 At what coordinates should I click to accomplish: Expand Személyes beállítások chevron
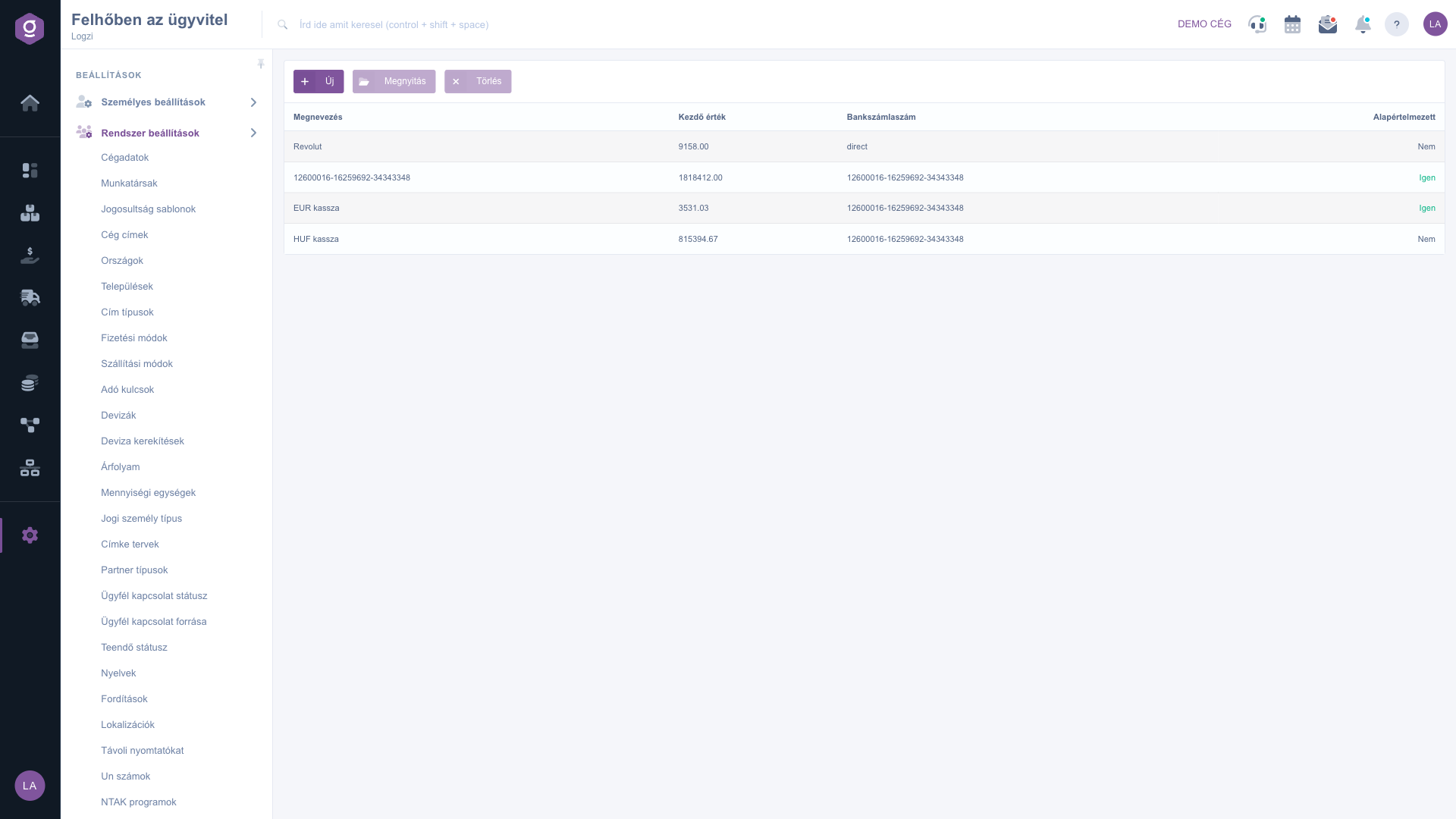pyautogui.click(x=253, y=102)
